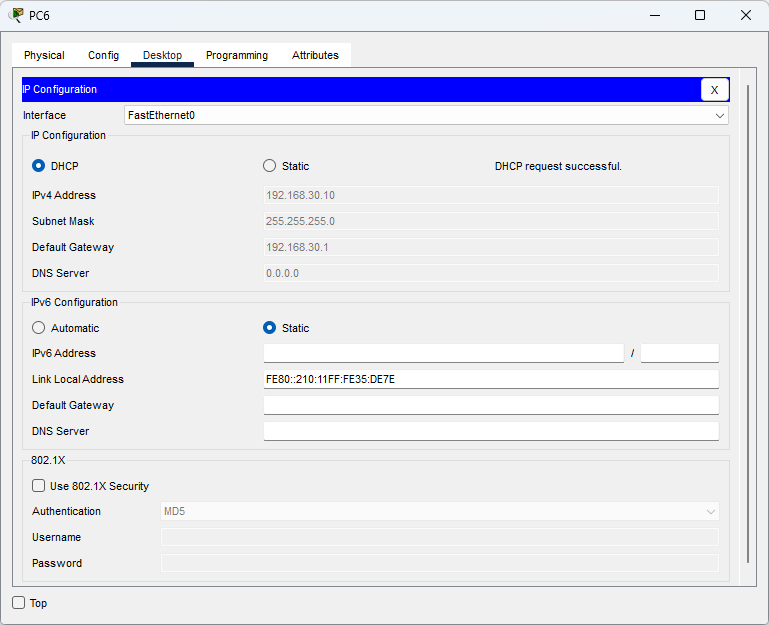Enable the Use 802.1X Security checkbox
The width and height of the screenshot is (769, 625).
click(39, 486)
